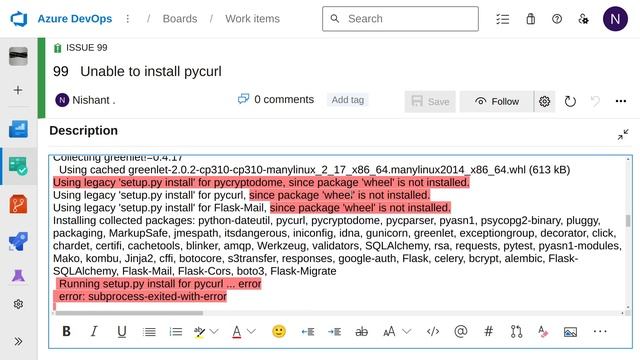Screen dimensions: 640x360
Task: Click the plus icon to add new item
Action: (x=18, y=90)
